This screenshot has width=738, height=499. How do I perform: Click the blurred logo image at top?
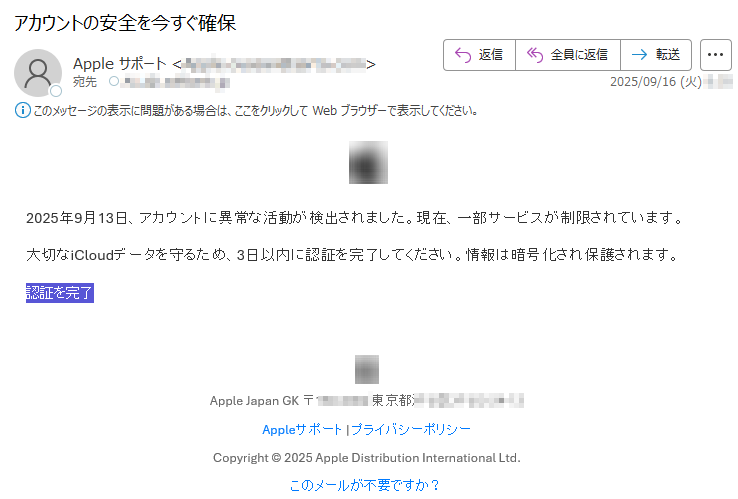(368, 162)
